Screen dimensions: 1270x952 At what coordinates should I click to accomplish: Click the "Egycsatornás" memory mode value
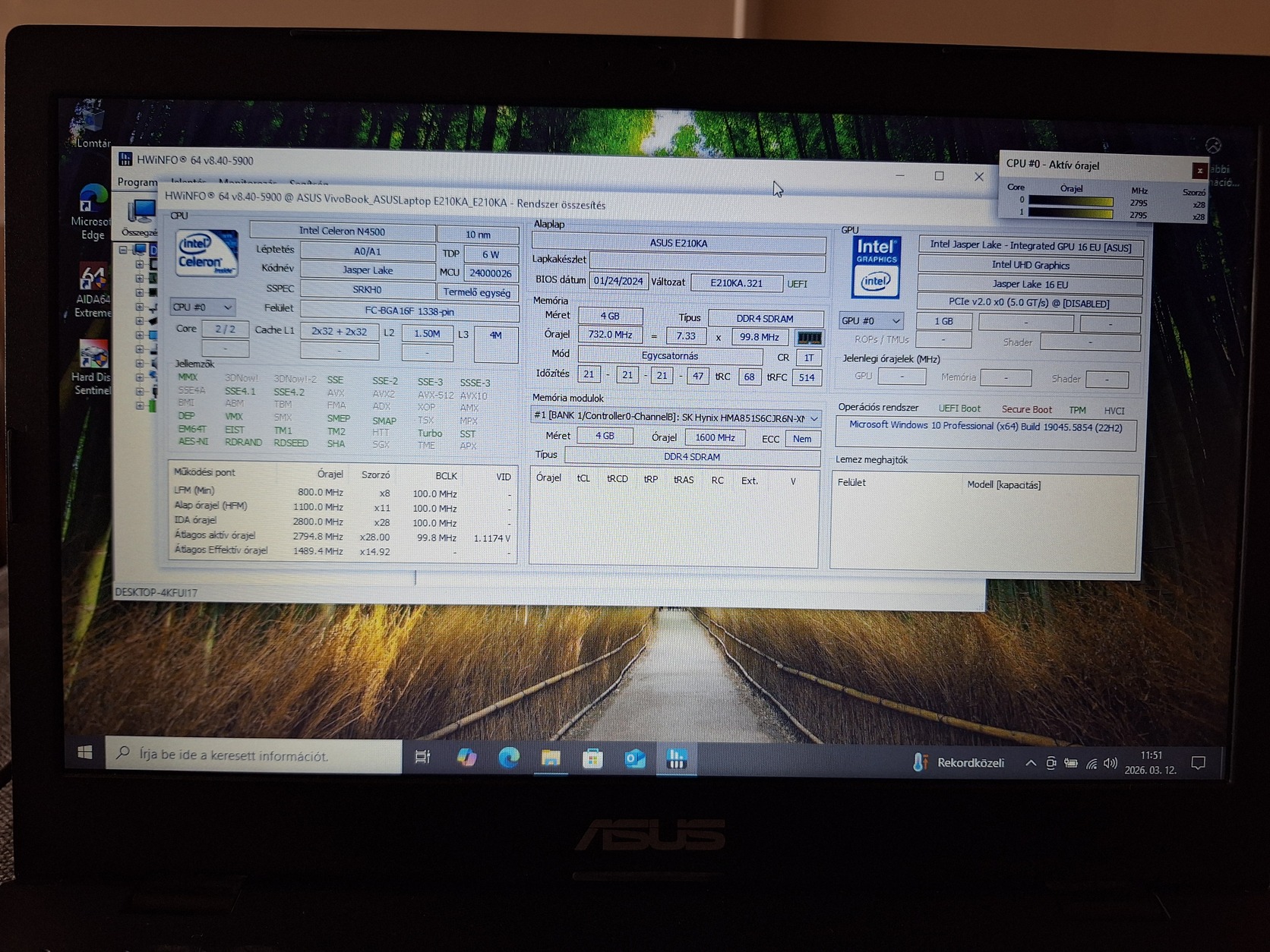[x=670, y=355]
